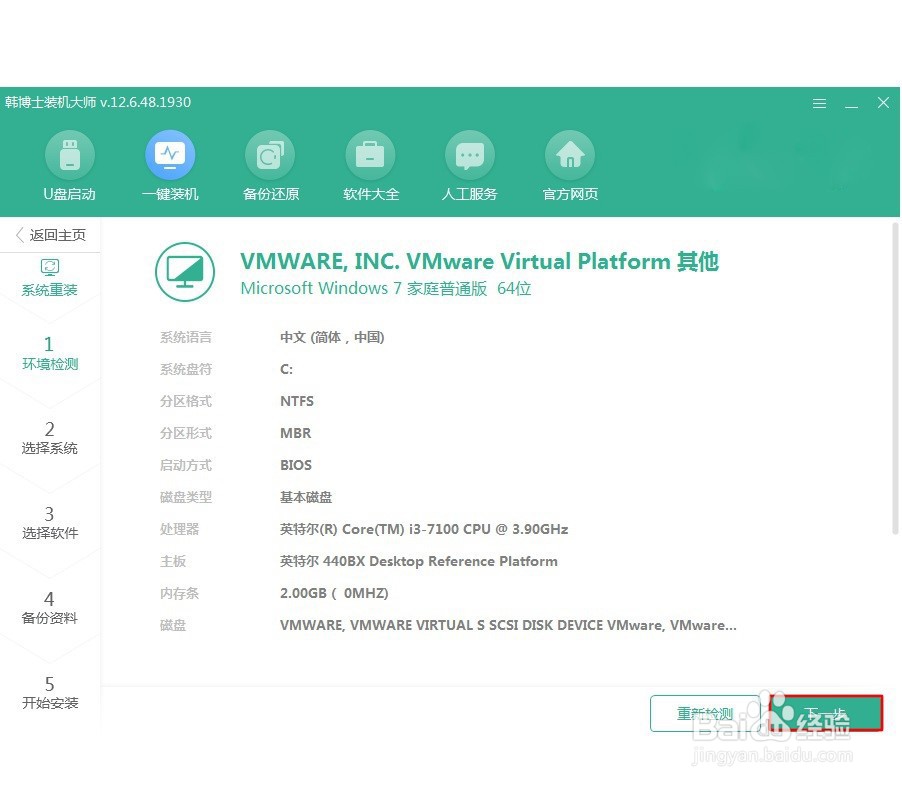Click Microsoft Windows 7 家庭普通版 64位 text
The width and height of the screenshot is (902, 786).
385,288
